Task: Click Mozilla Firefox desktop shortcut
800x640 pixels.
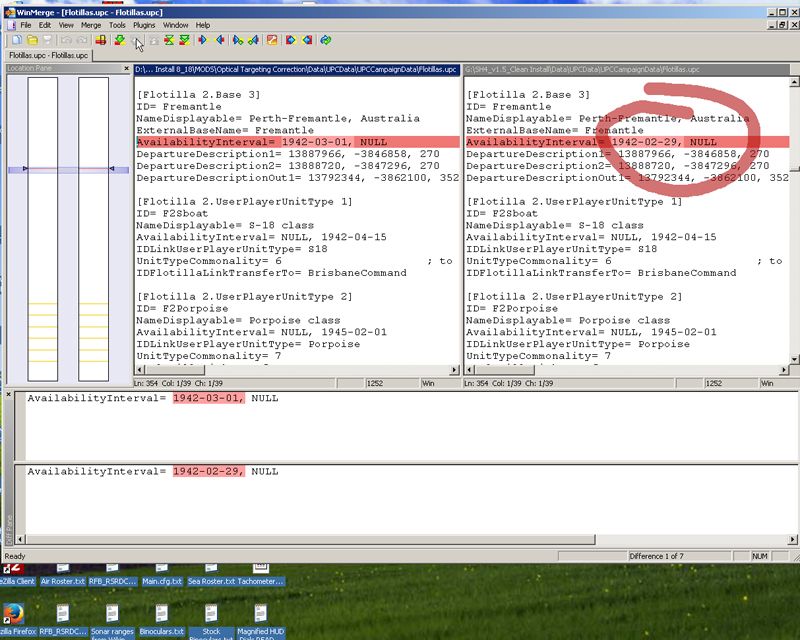Action: click(x=15, y=620)
